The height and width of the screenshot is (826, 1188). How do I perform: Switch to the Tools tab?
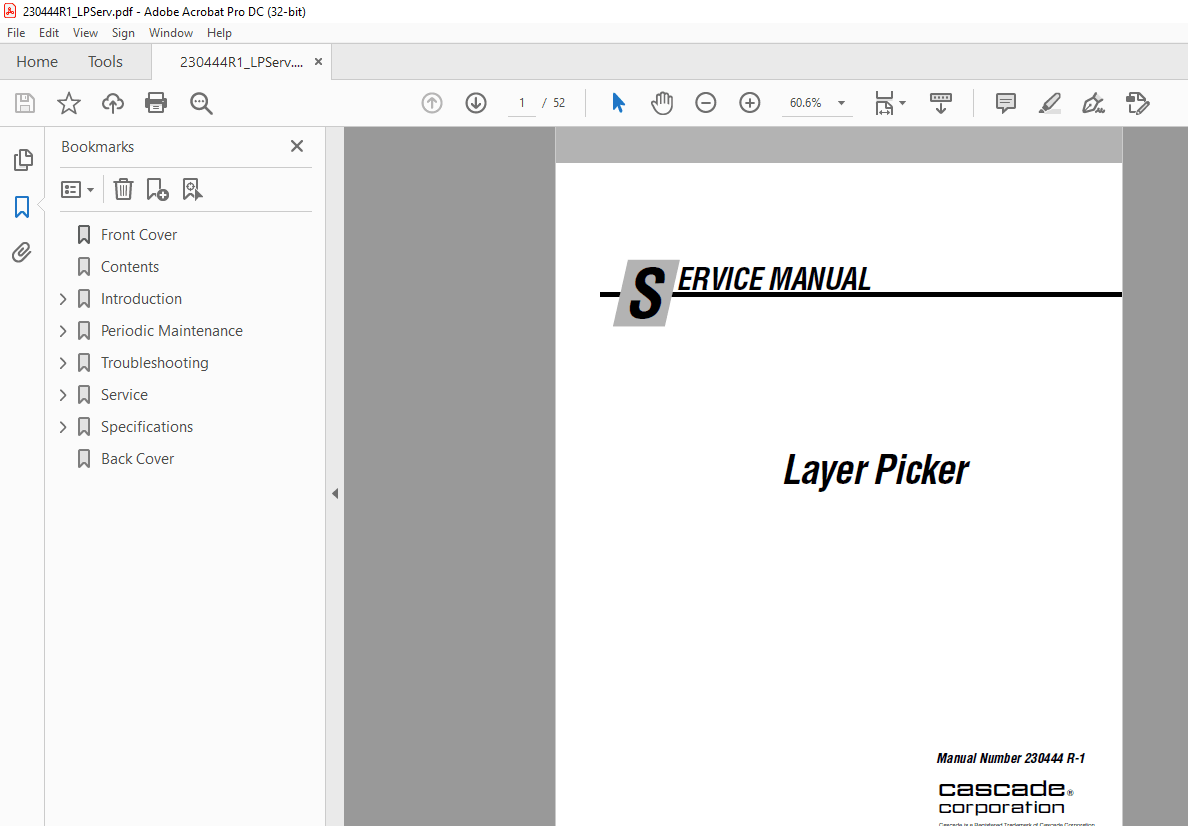(x=104, y=61)
